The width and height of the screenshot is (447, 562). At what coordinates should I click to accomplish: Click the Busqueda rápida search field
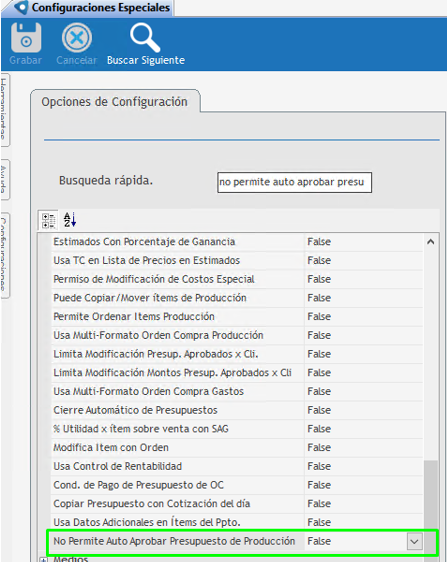point(294,182)
